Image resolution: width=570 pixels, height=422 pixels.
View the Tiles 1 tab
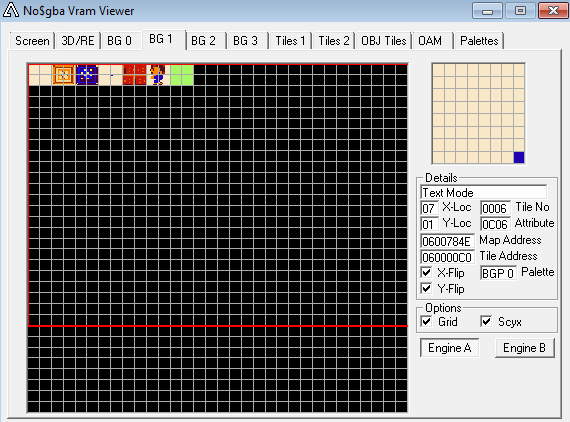click(x=290, y=41)
